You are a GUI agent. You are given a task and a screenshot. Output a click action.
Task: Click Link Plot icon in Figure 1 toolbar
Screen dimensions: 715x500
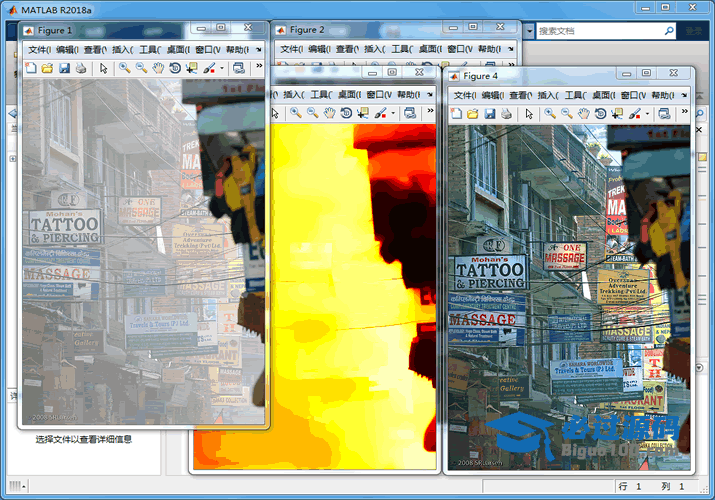238,68
